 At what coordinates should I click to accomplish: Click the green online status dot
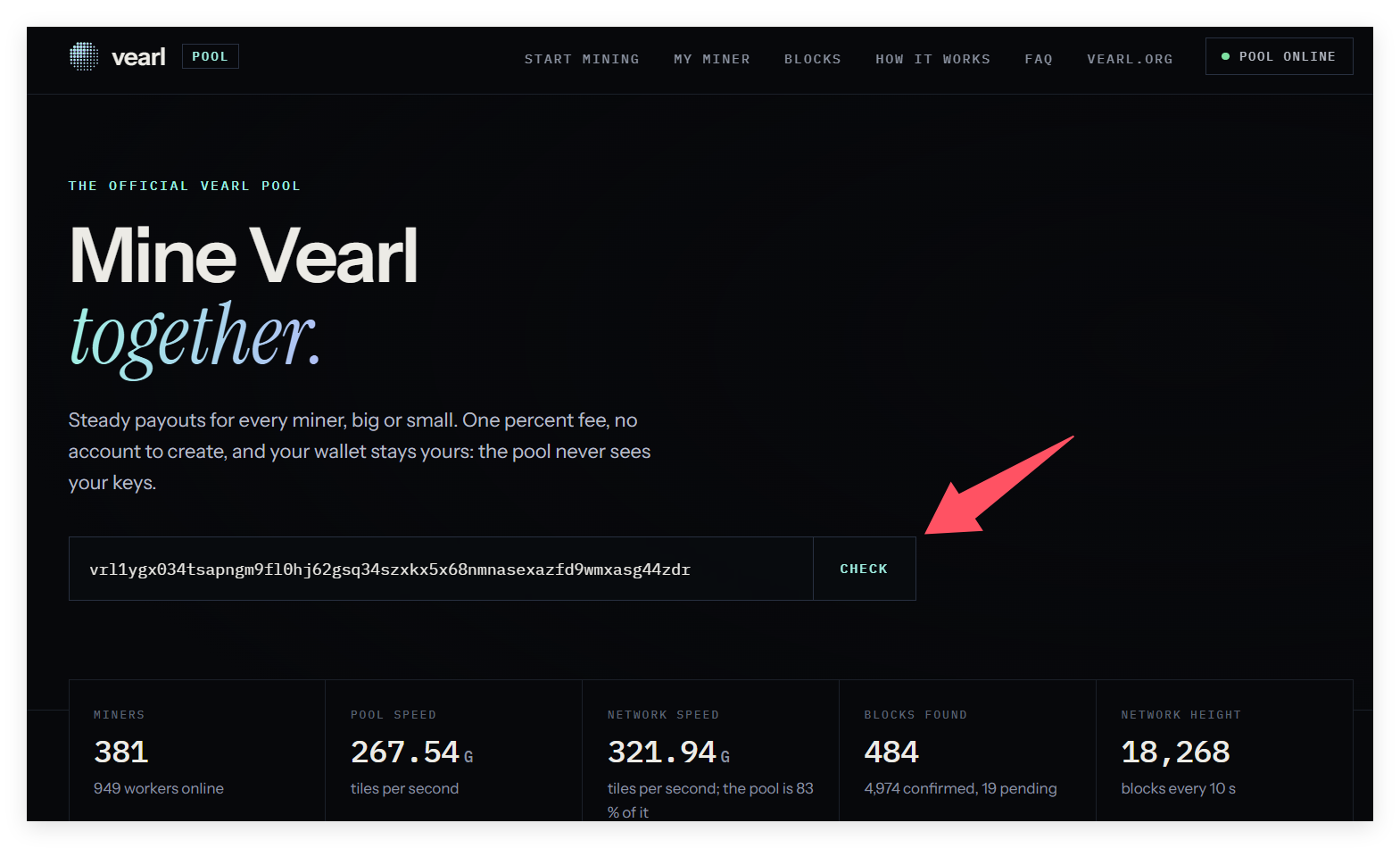click(x=1225, y=56)
